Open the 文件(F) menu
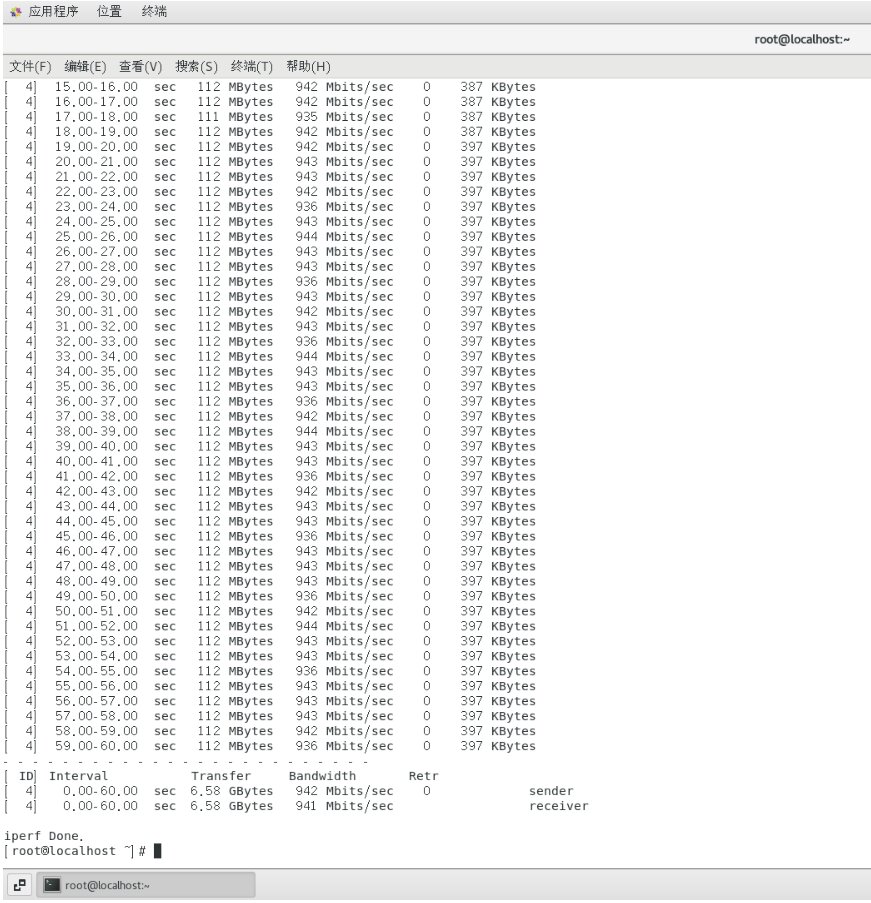 (x=30, y=67)
